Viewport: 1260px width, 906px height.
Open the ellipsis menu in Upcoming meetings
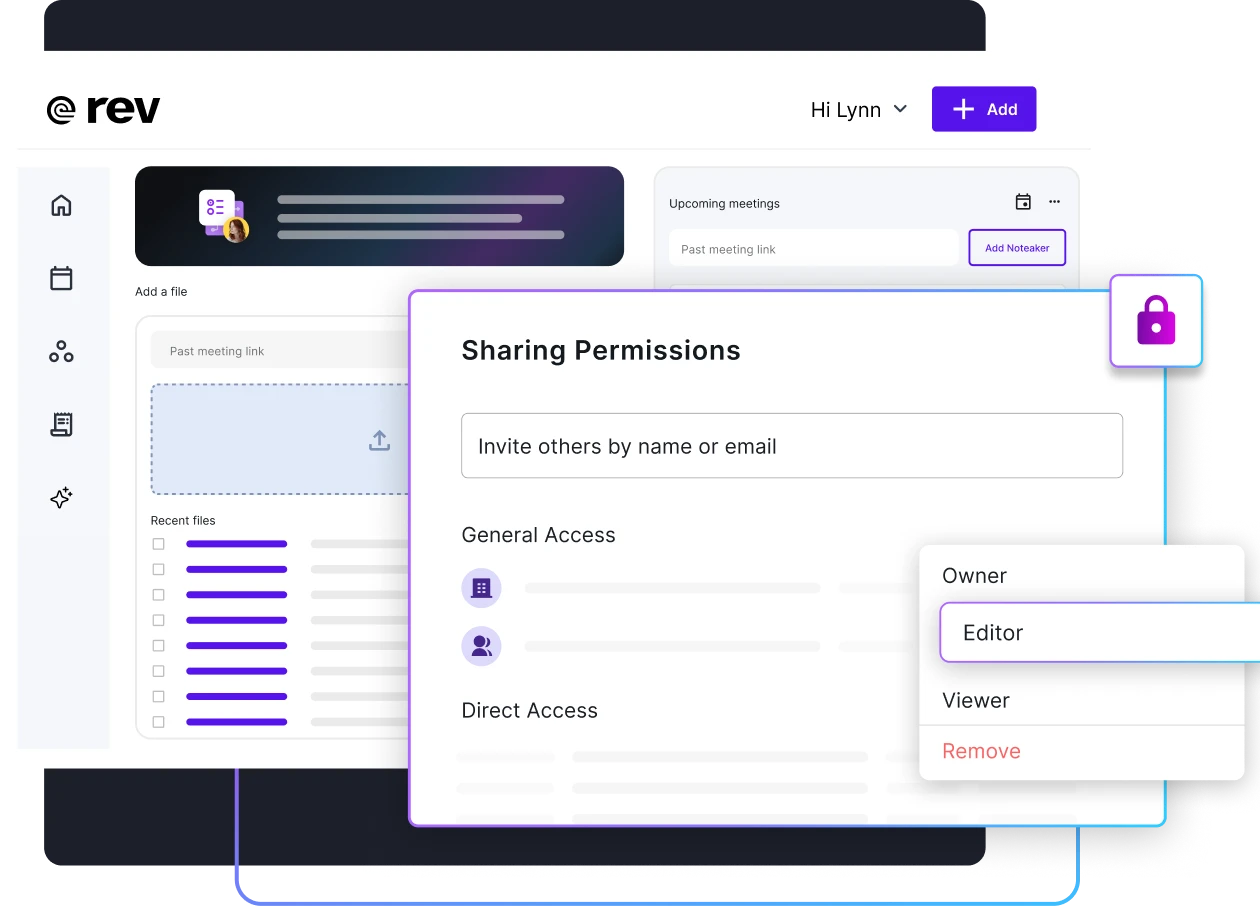(1054, 201)
